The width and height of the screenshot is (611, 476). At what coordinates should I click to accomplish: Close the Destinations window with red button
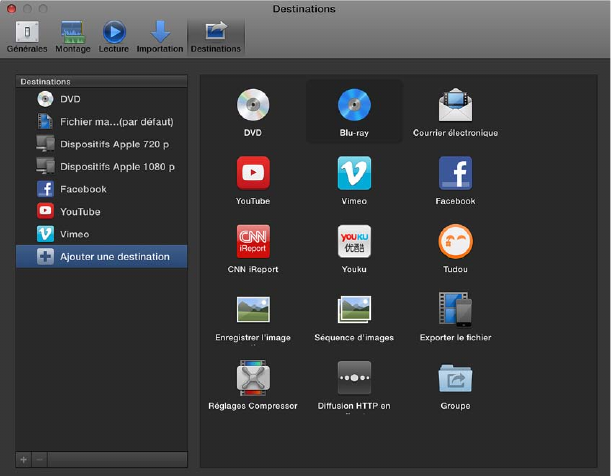point(12,8)
